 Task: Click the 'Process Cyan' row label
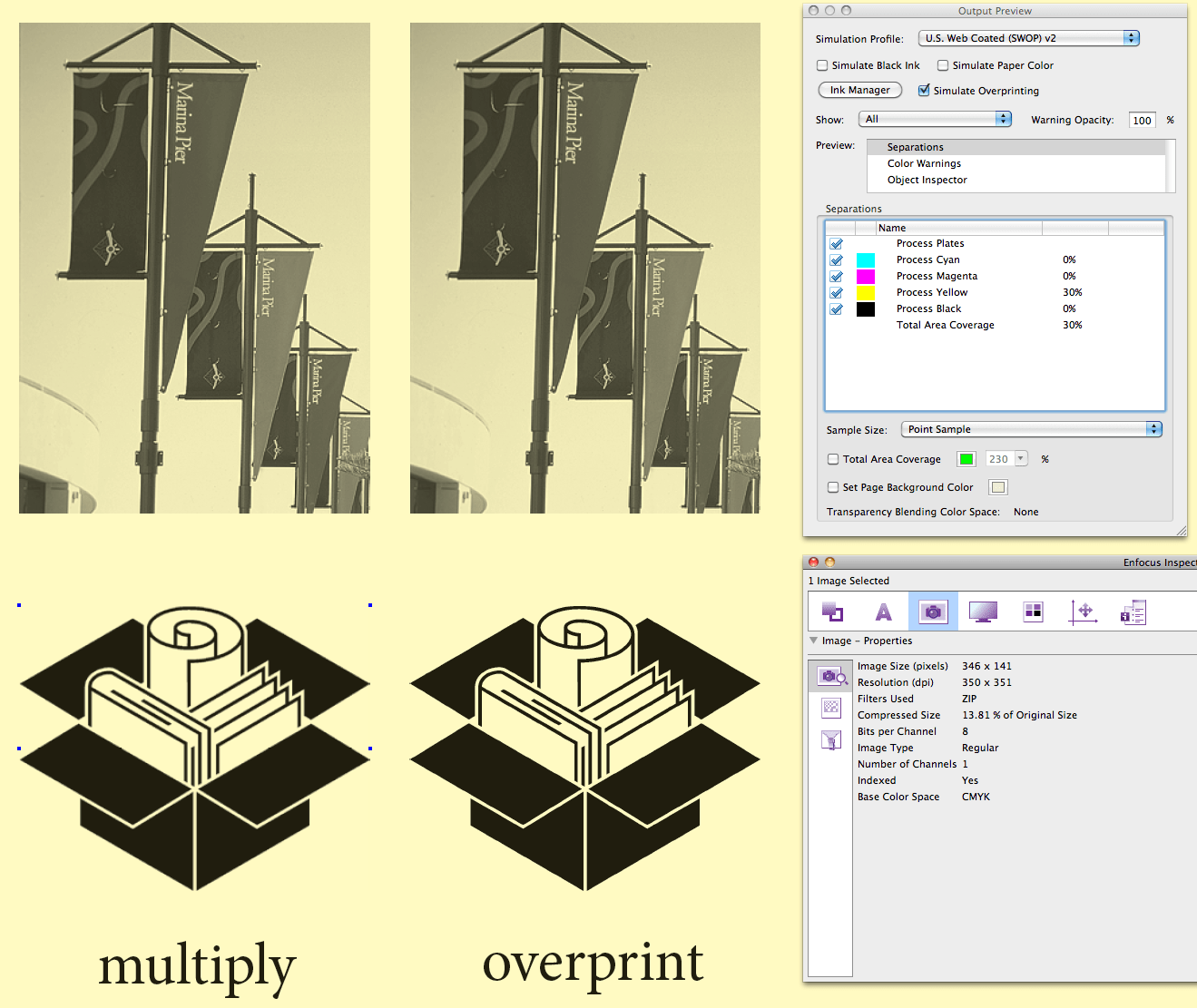tap(927, 259)
